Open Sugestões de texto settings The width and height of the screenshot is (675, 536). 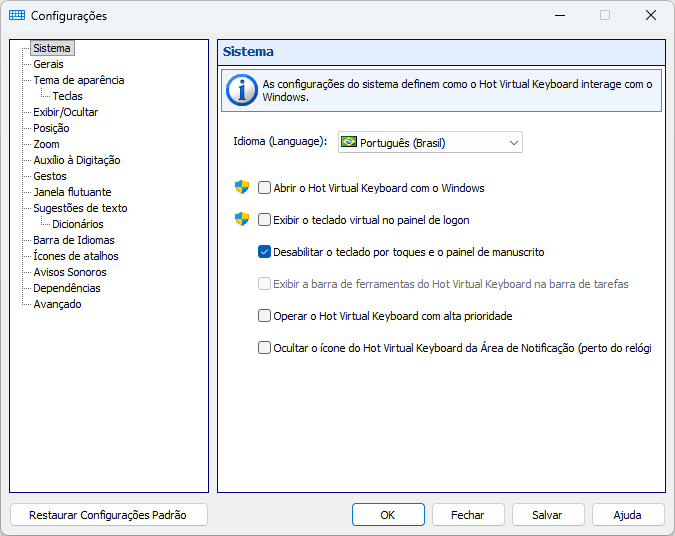pos(80,208)
